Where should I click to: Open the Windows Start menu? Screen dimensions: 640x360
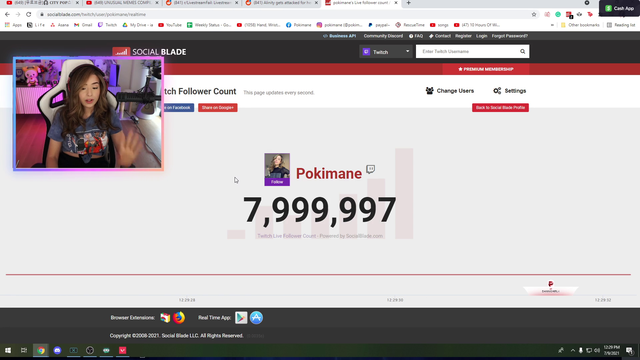[8, 350]
